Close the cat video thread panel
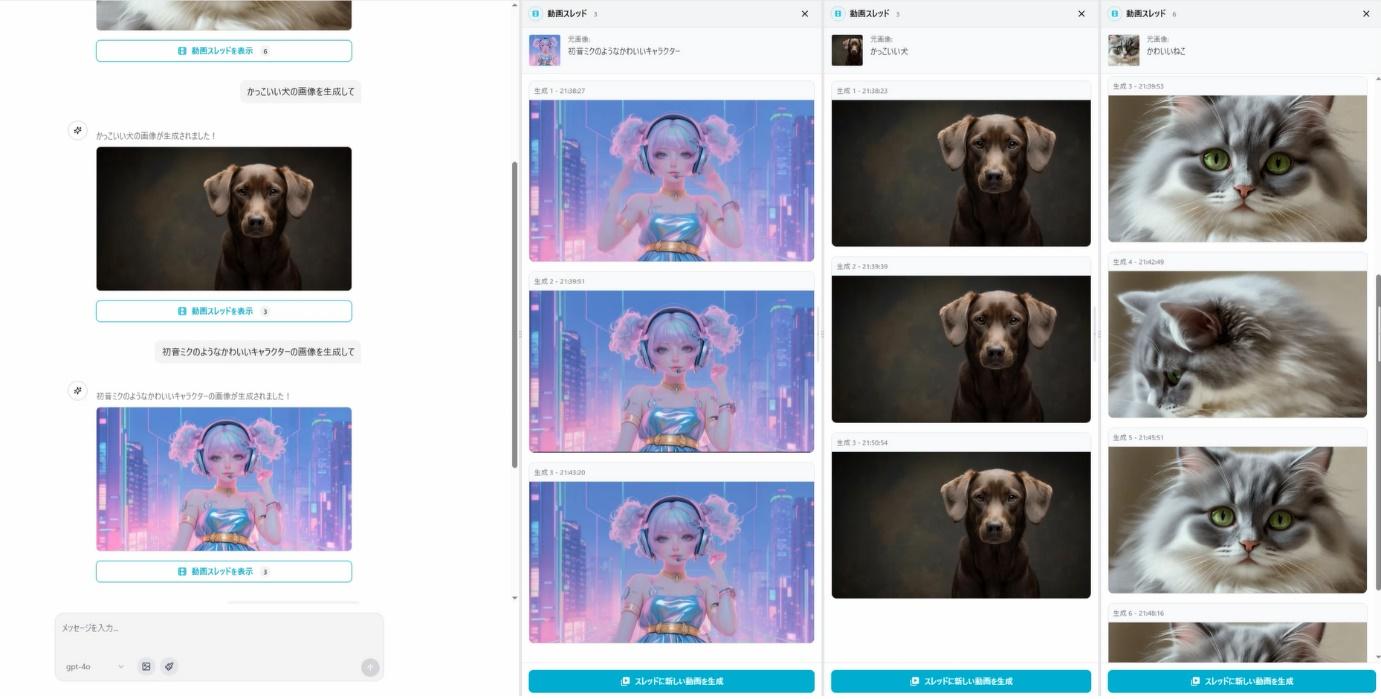Screen dimensions: 1381x699 point(1366,14)
